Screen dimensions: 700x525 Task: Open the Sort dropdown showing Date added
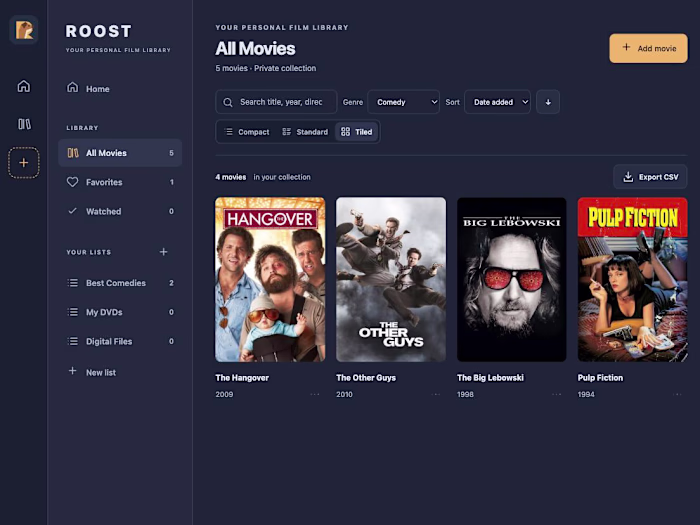click(x=497, y=102)
